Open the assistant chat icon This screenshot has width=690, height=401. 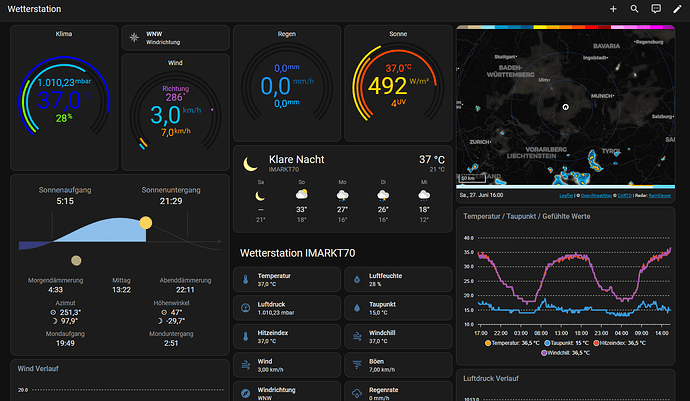pyautogui.click(x=656, y=9)
